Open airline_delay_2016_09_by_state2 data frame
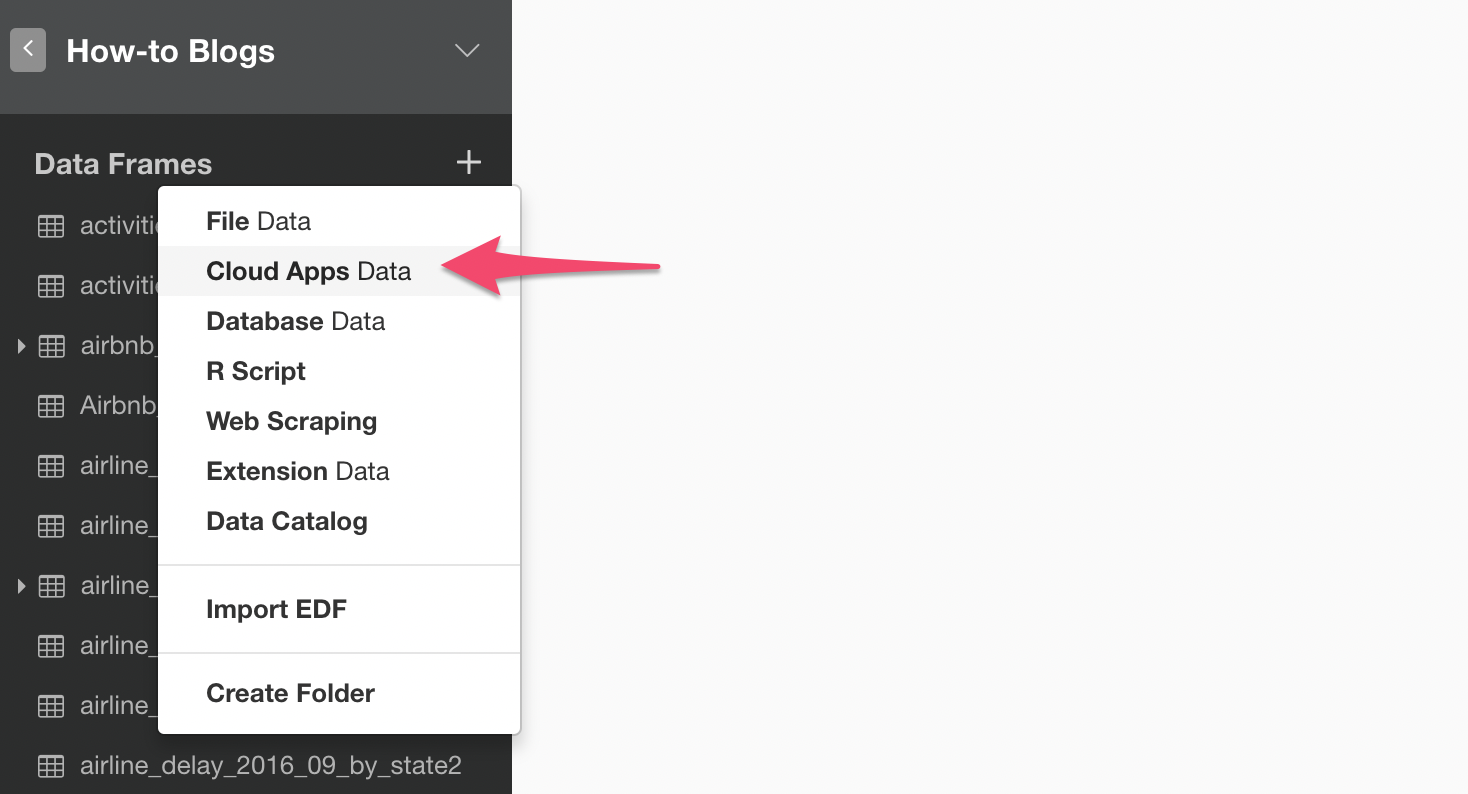The height and width of the screenshot is (794, 1468). [270, 766]
